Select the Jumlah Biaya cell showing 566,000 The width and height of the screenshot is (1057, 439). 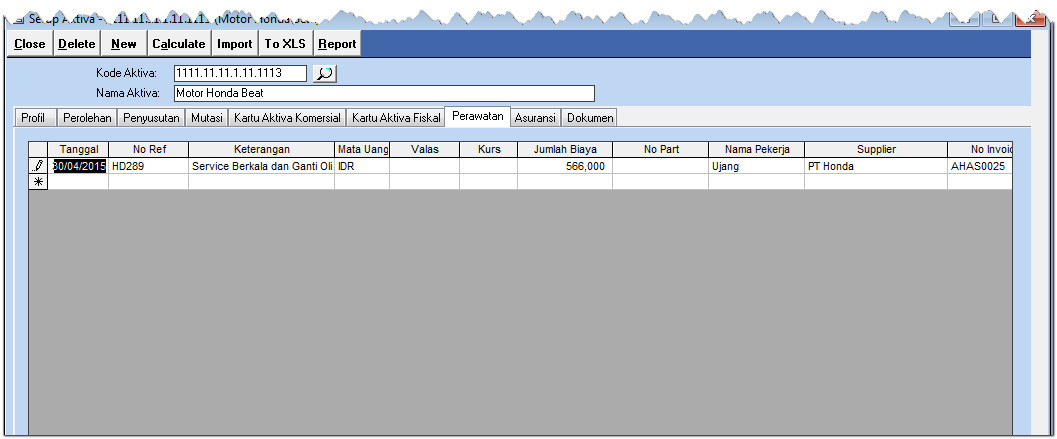coord(564,167)
